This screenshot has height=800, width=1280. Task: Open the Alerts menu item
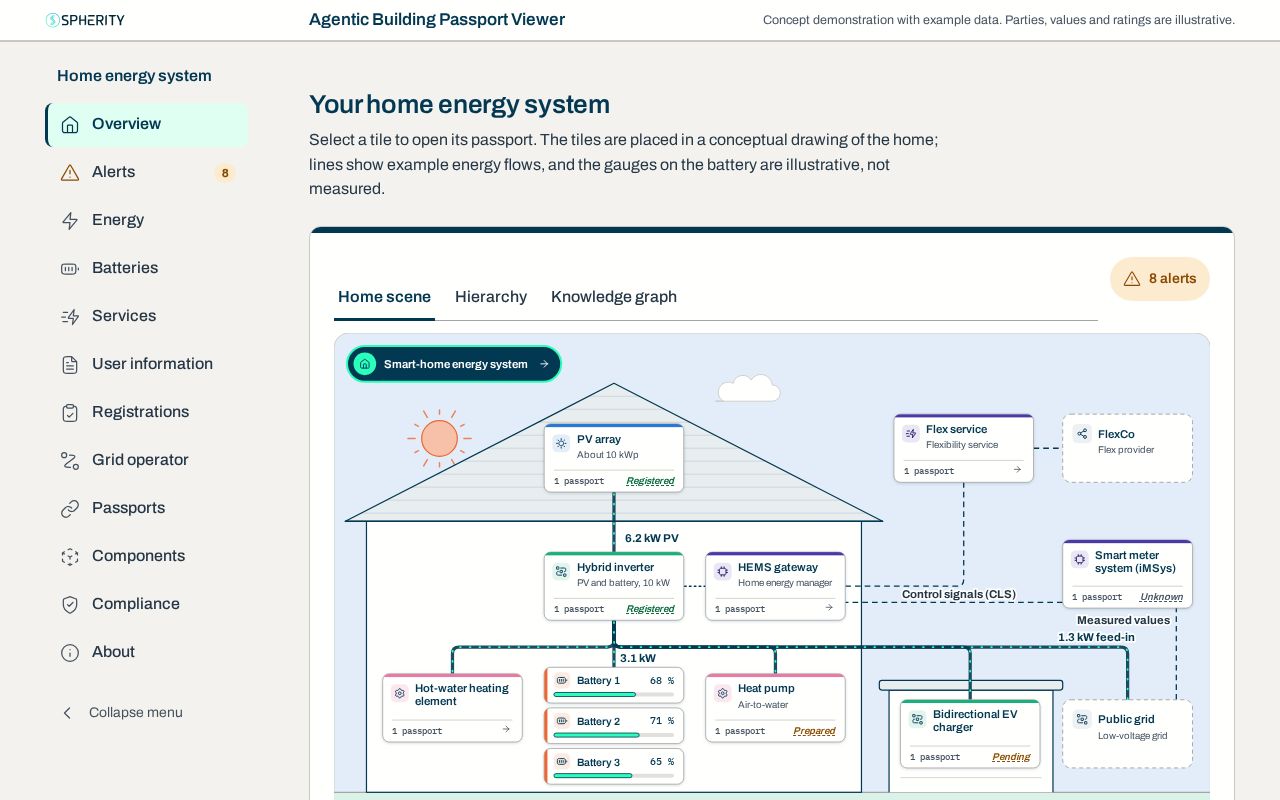tap(146, 172)
